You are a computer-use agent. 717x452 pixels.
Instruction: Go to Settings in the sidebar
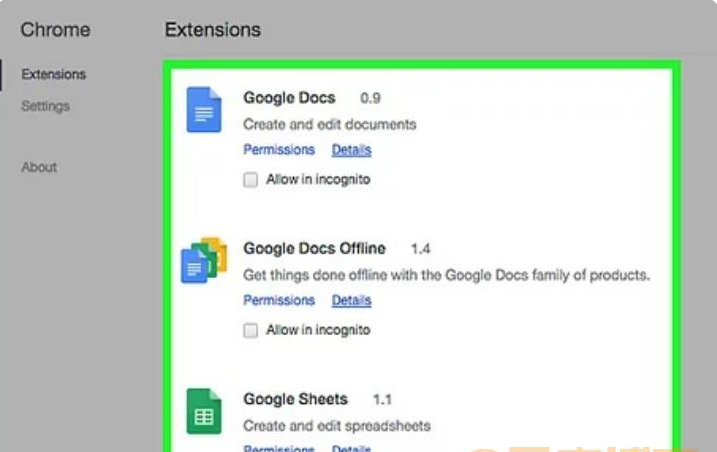(45, 106)
